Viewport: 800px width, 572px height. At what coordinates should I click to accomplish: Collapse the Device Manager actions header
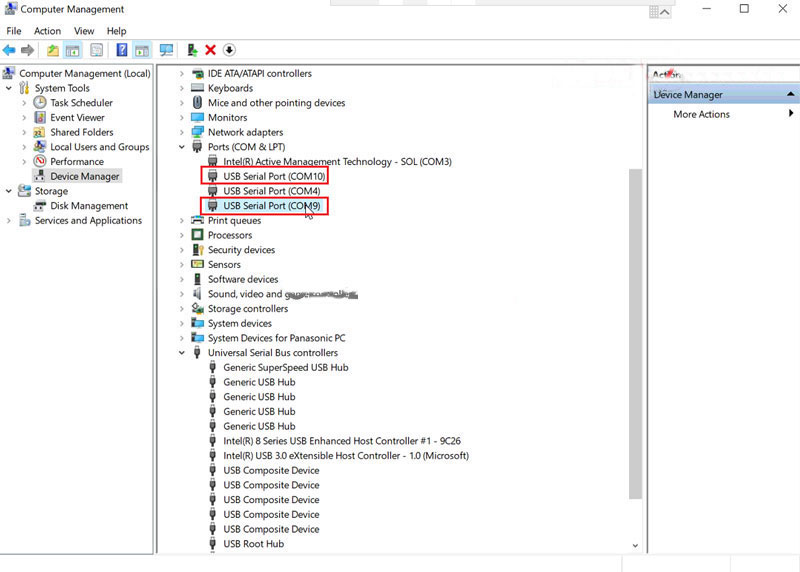coord(790,94)
